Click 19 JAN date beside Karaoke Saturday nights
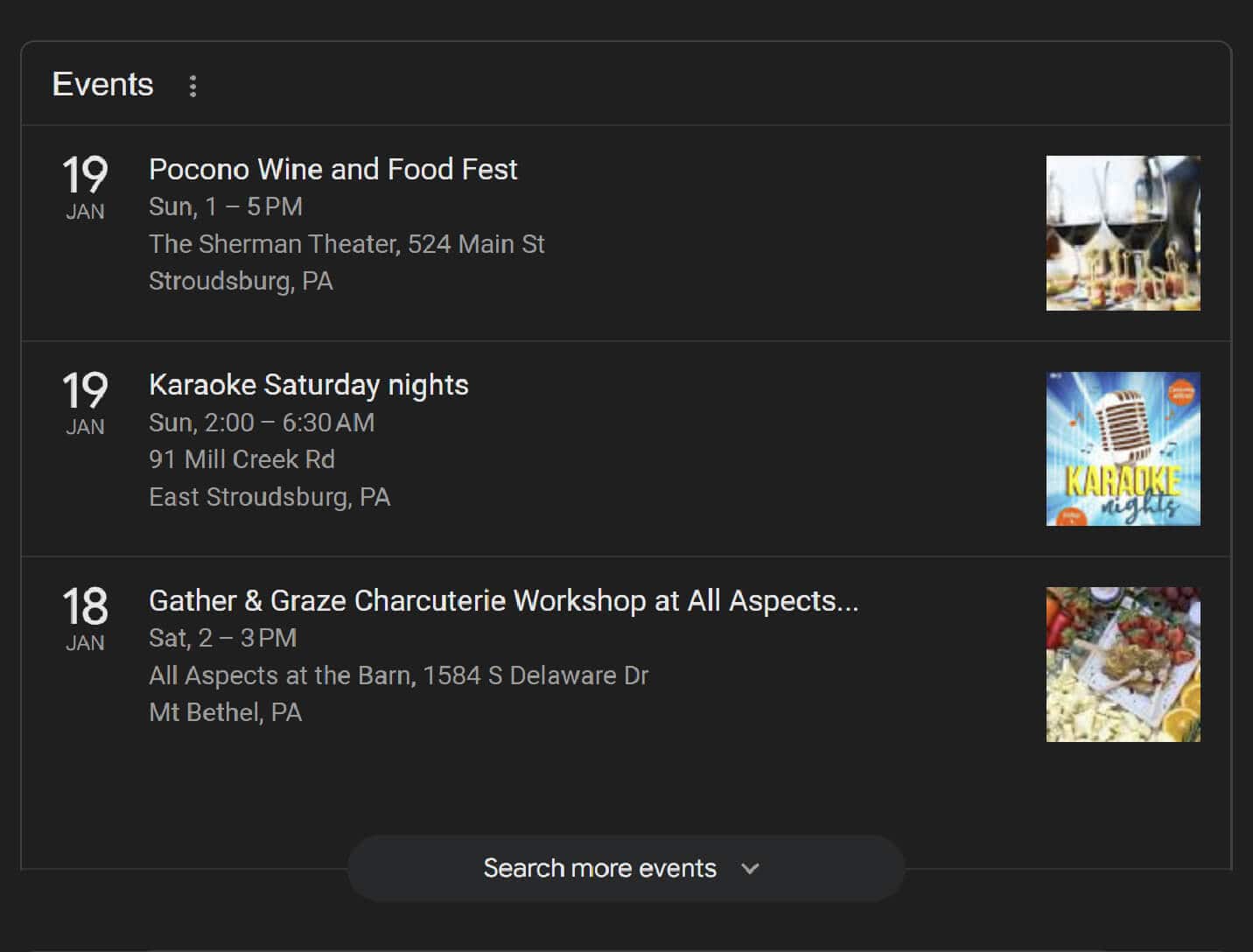Viewport: 1253px width, 952px height. pyautogui.click(x=85, y=402)
